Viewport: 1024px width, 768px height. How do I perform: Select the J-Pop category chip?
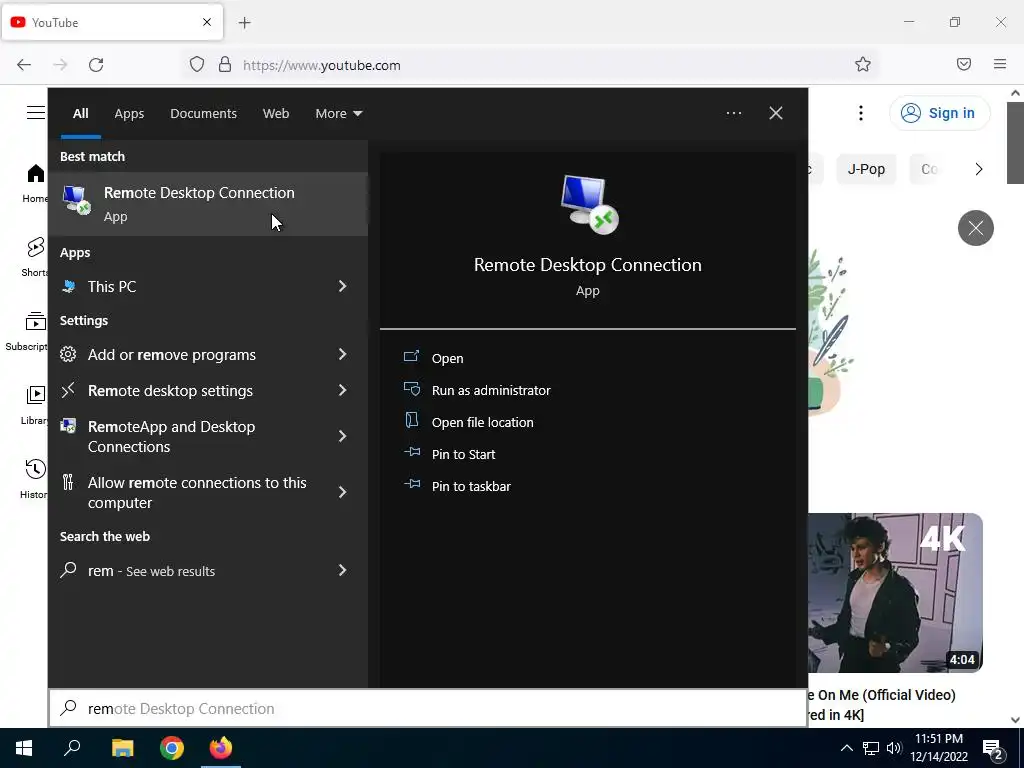click(x=866, y=169)
